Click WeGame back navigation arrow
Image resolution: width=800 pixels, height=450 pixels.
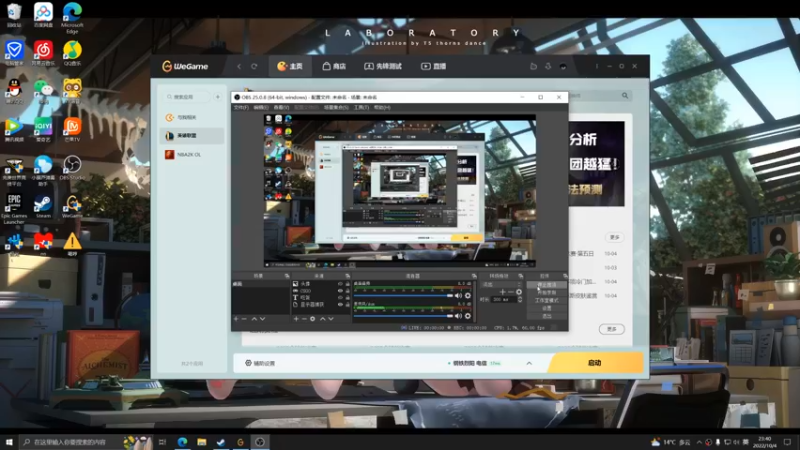[239, 66]
